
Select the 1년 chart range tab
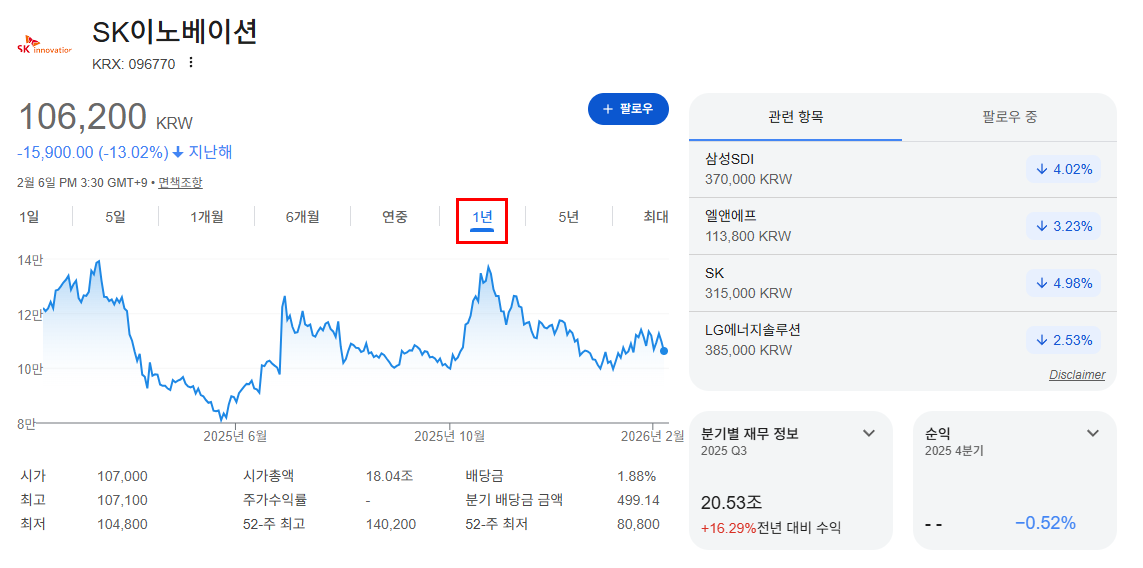(x=482, y=217)
